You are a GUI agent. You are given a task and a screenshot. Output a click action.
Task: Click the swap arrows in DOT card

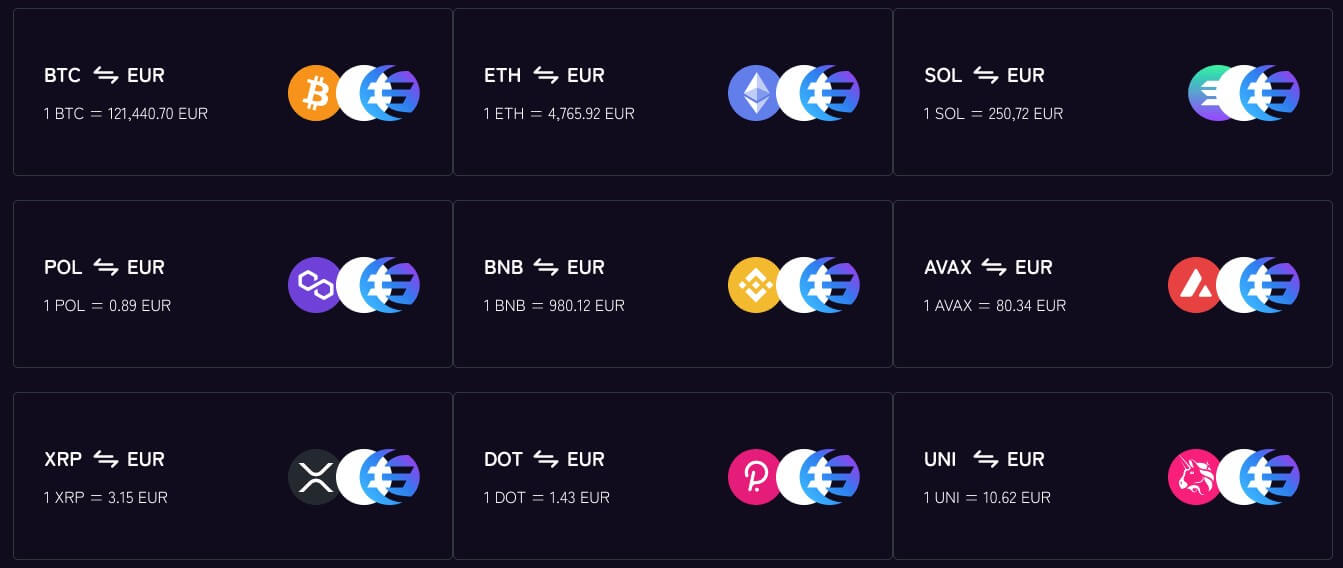[545, 459]
